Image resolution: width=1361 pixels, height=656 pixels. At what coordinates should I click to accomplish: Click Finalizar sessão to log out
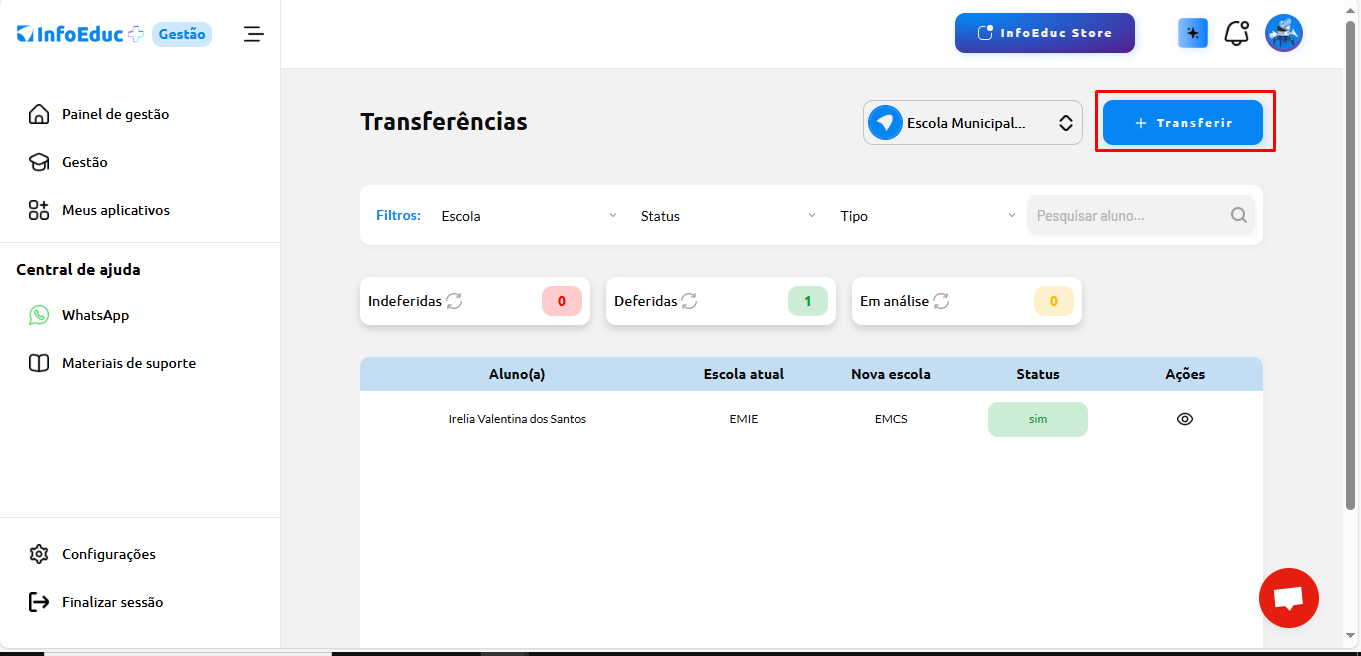click(112, 602)
